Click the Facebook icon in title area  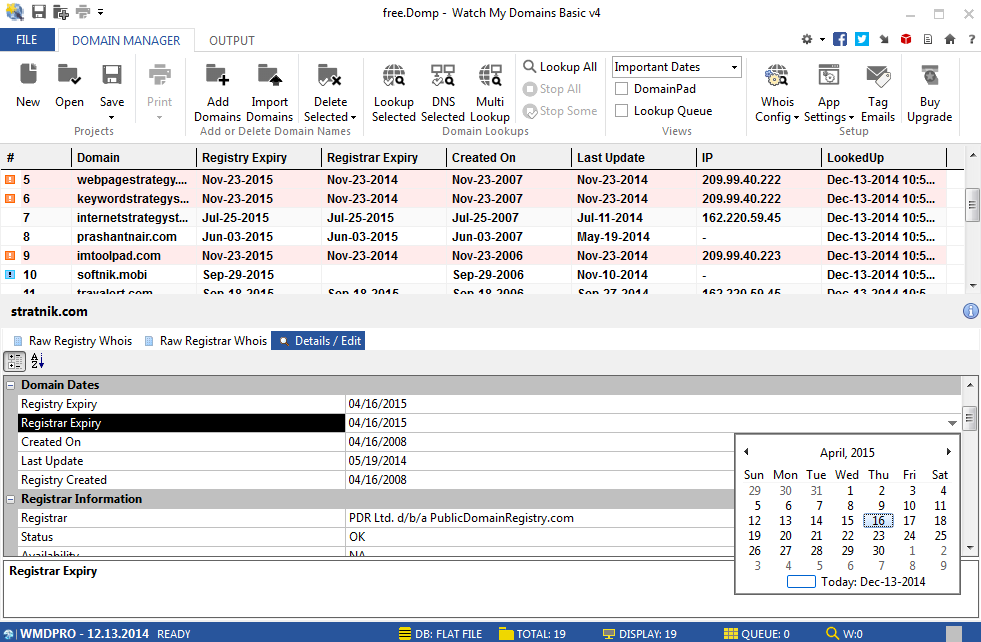click(x=840, y=39)
